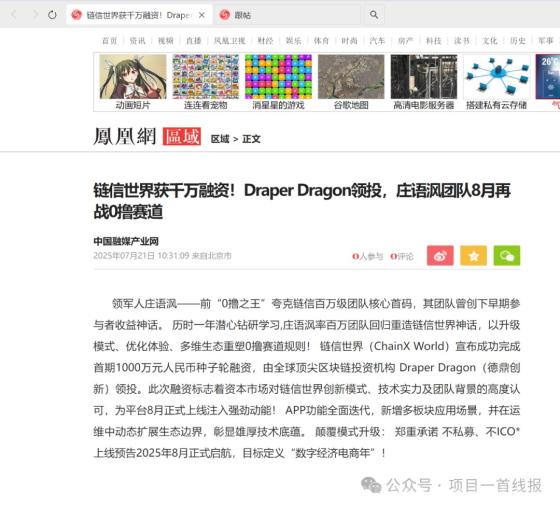This screenshot has height=508, width=560.
Task: Open the 中国融媒产业网 source link
Action: [x=126, y=241]
